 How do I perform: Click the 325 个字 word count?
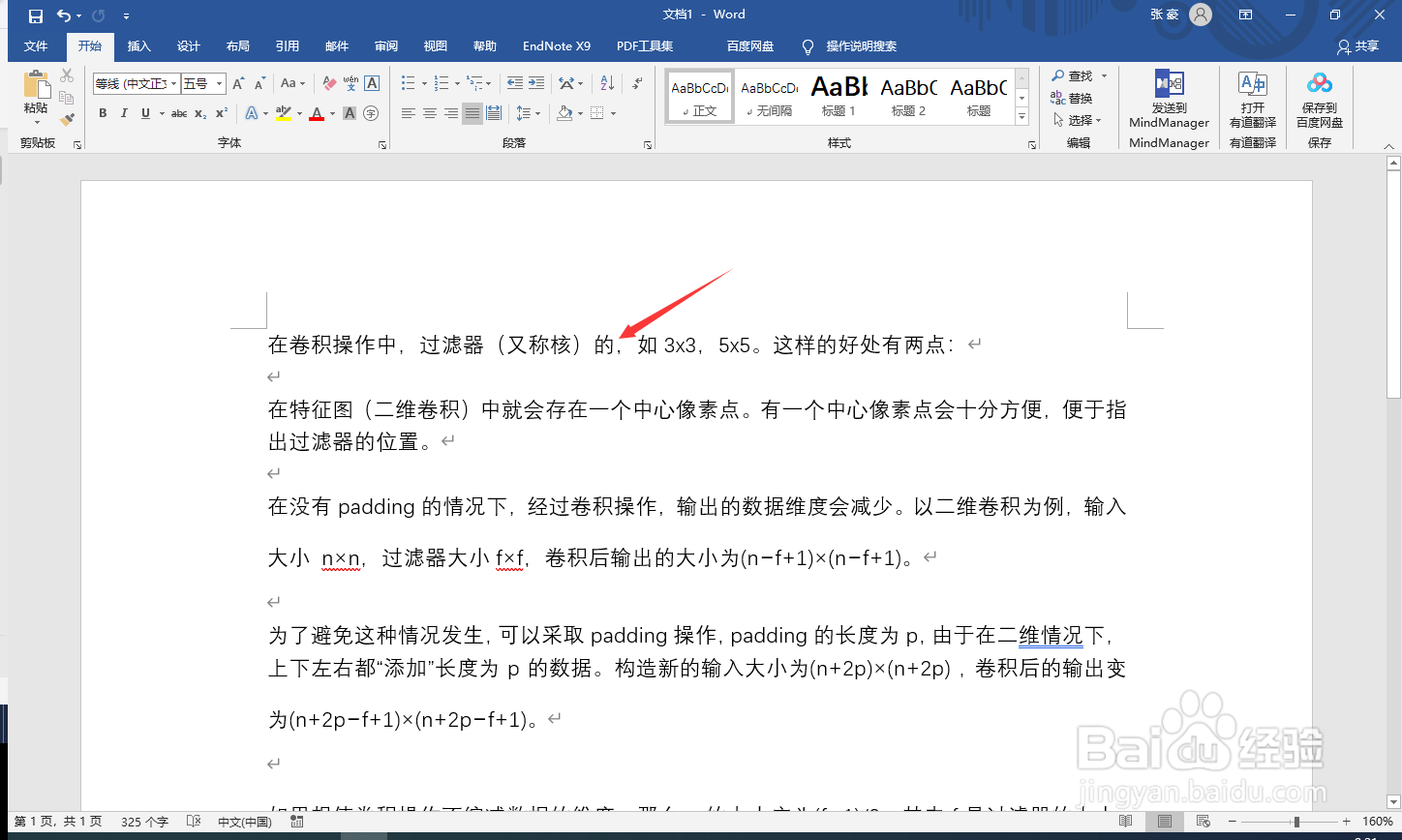click(x=145, y=822)
